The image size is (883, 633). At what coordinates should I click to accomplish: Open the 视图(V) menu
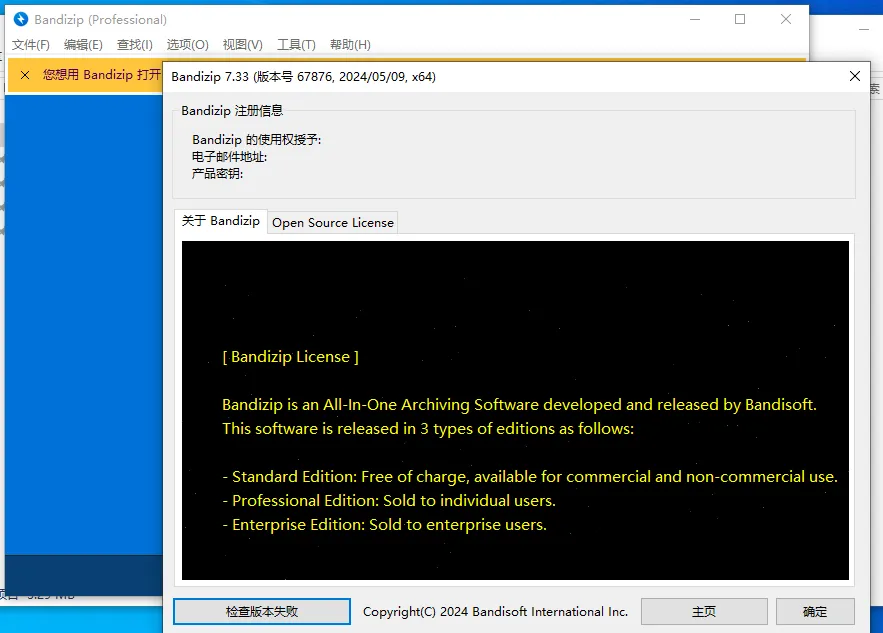[241, 44]
